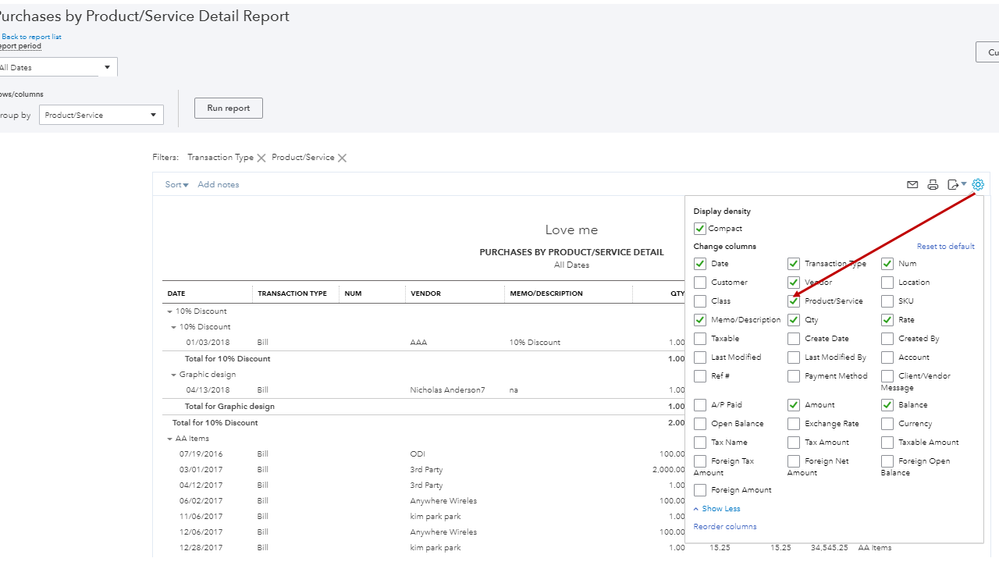Viewport: 999px width, 562px height.
Task: Uncheck the Memo/Description column checkbox
Action: 700,320
